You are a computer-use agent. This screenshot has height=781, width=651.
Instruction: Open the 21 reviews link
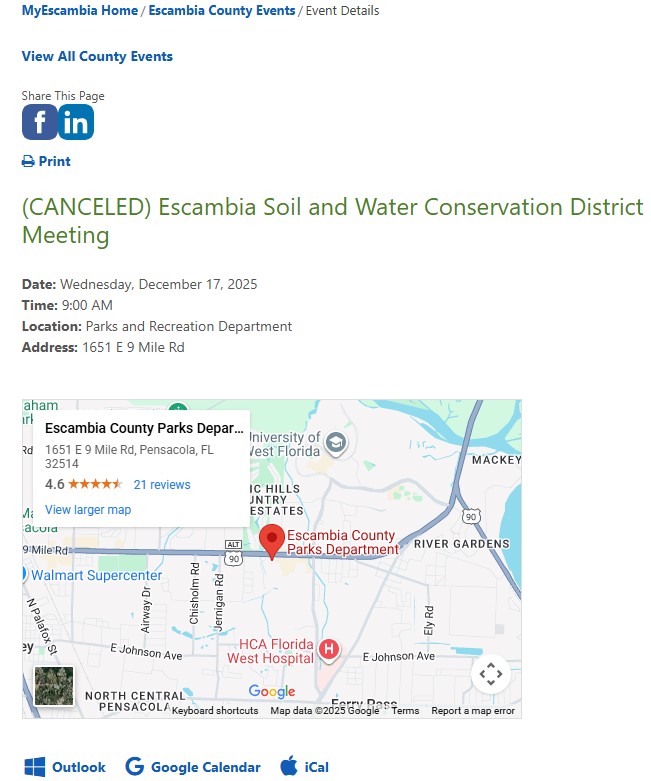click(162, 485)
